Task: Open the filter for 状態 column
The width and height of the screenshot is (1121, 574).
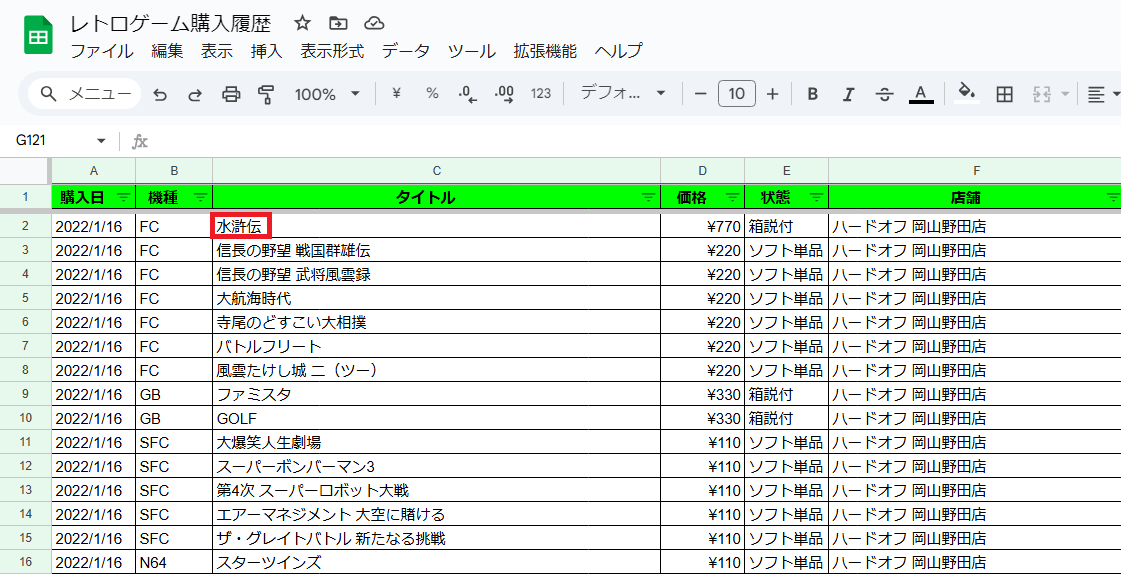Action: [x=816, y=197]
